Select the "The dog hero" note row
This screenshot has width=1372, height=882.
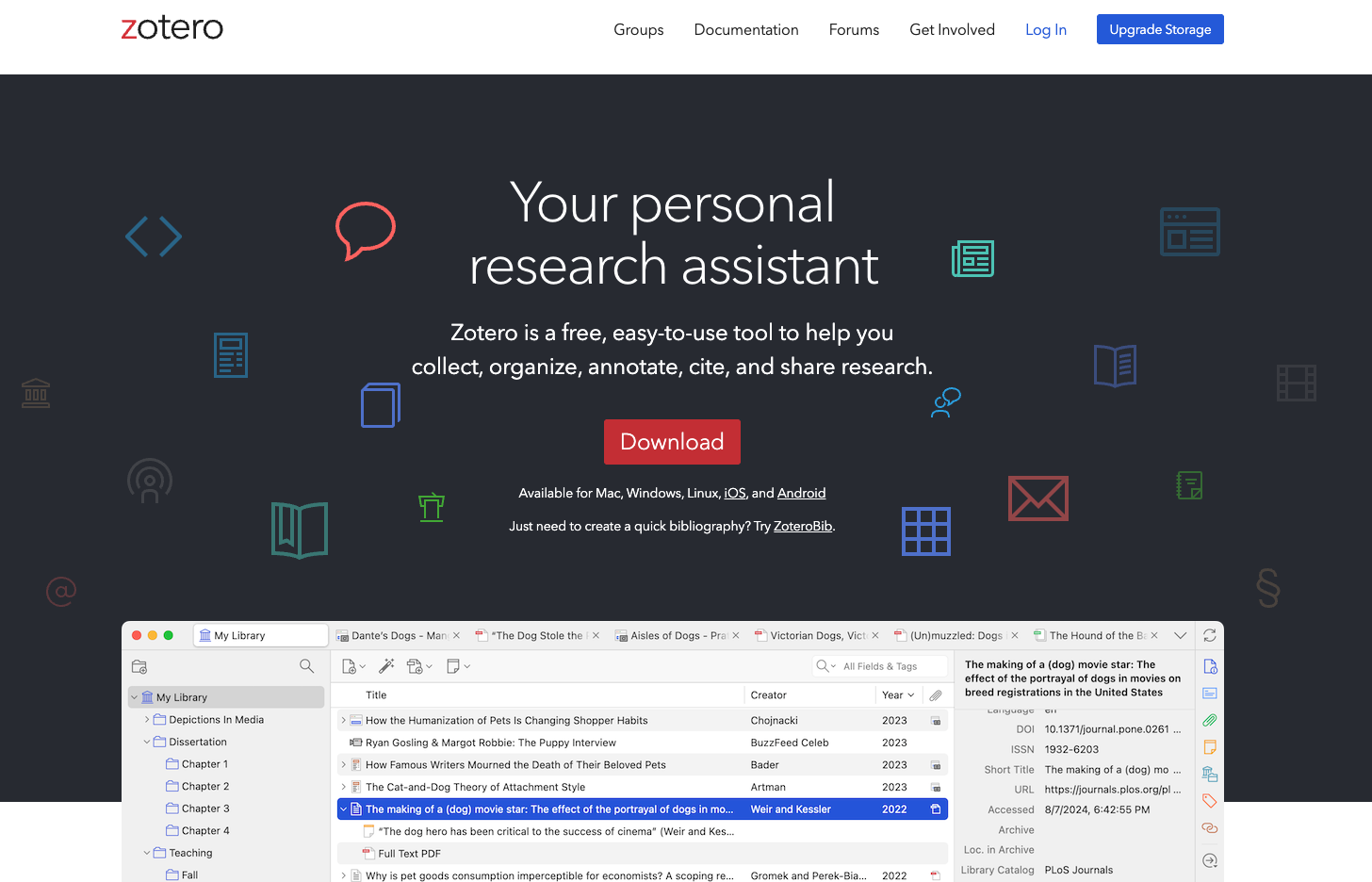click(642, 831)
